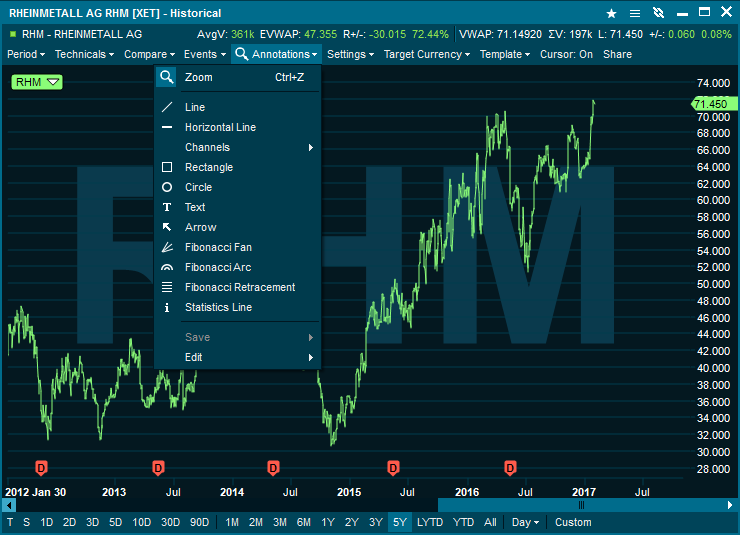Open the hamburger menu icon in title bar
The image size is (740, 535).
(x=635, y=13)
